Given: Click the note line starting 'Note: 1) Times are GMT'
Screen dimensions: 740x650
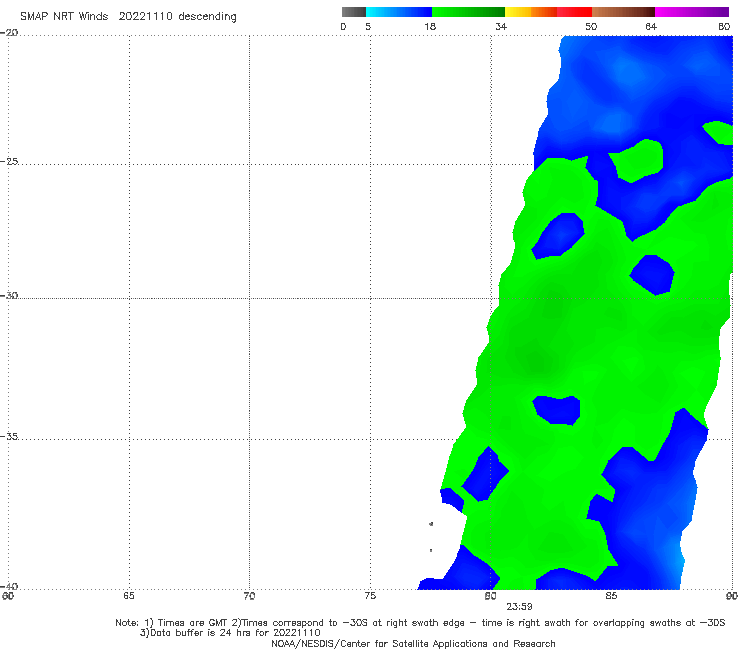Looking at the screenshot, I should pos(420,623).
